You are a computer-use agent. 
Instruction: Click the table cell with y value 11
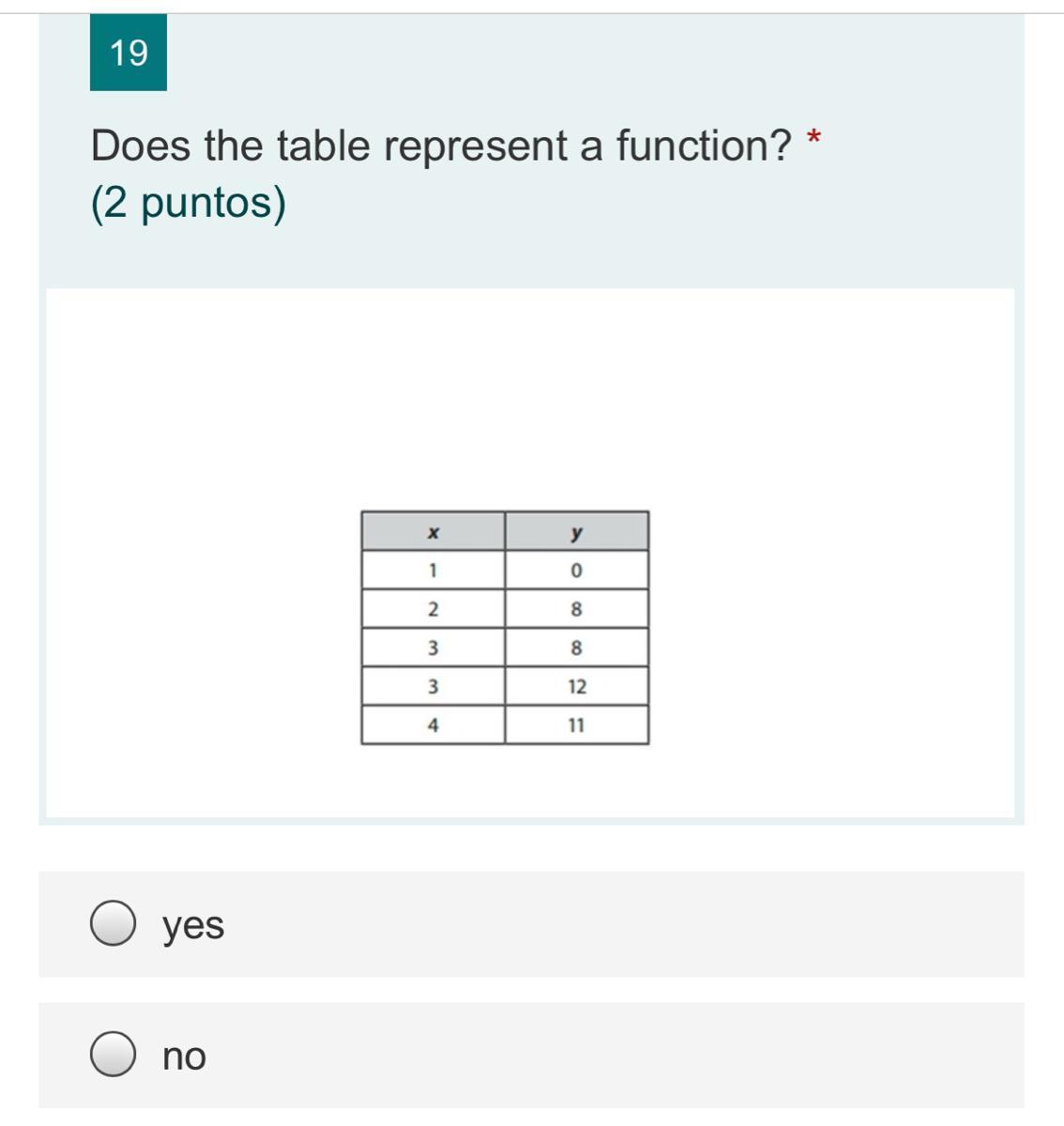click(x=576, y=725)
